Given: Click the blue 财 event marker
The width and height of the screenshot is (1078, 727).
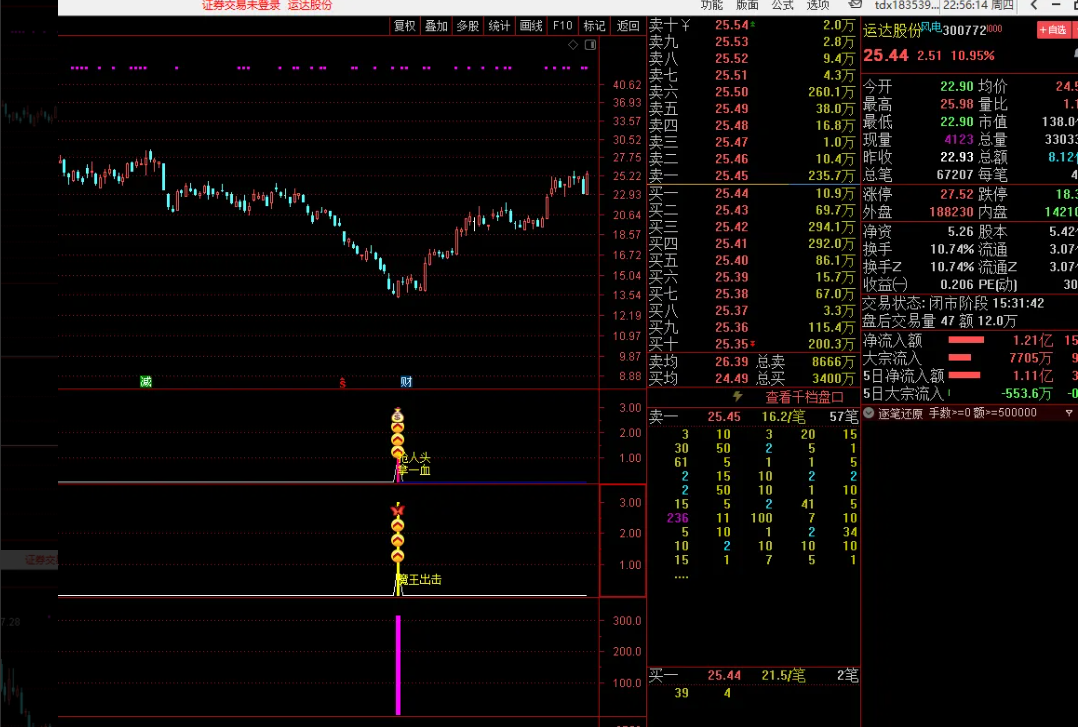Looking at the screenshot, I should tap(406, 381).
